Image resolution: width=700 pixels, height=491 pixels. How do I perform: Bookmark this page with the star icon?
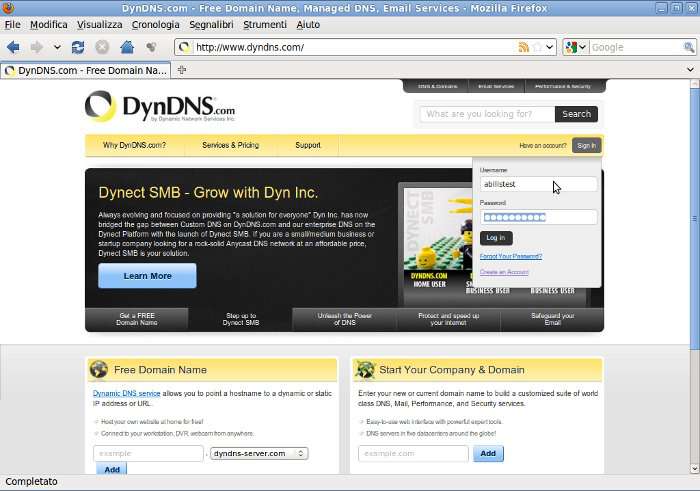[538, 47]
